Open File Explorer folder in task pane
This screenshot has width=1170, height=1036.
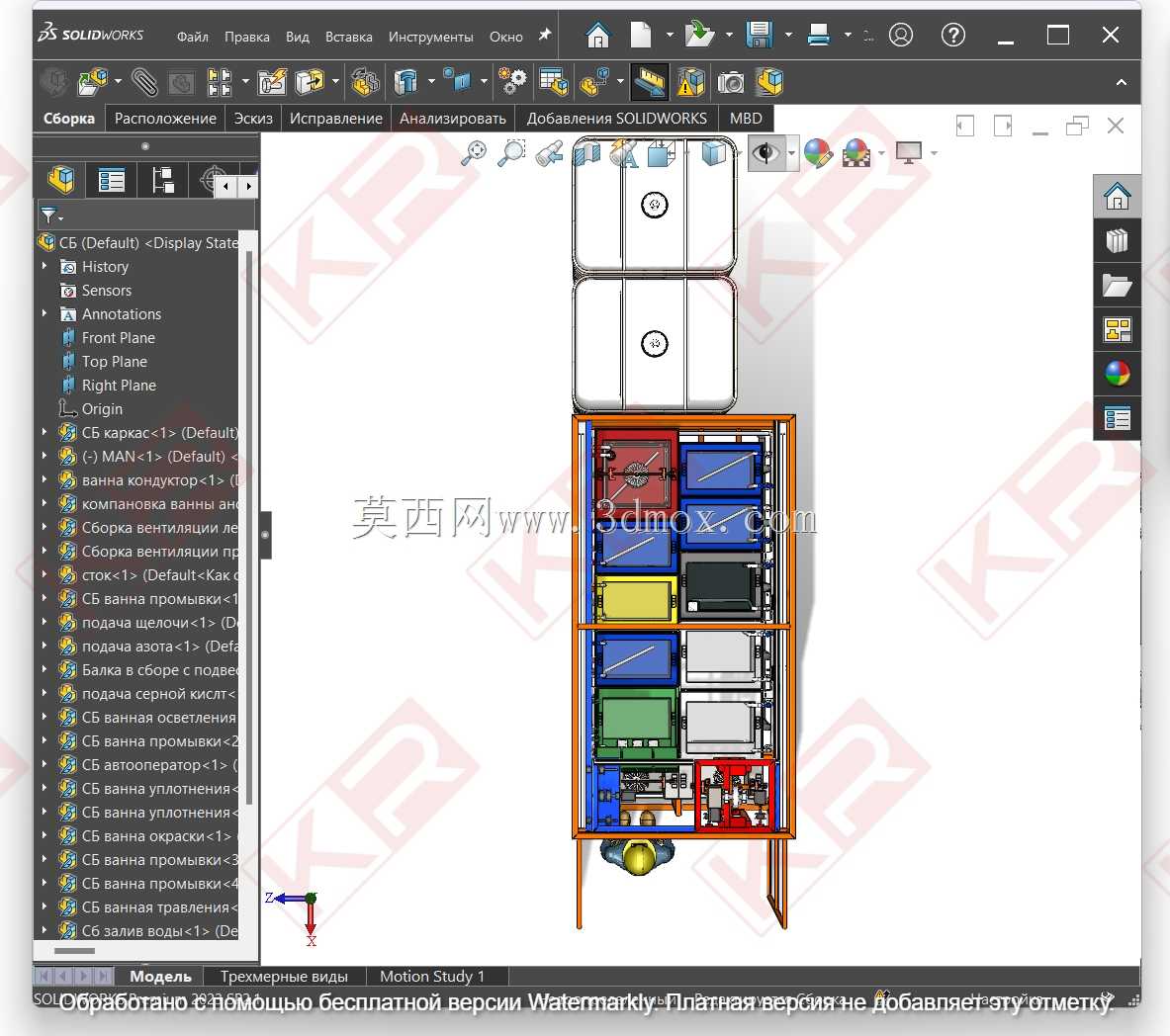[1117, 286]
